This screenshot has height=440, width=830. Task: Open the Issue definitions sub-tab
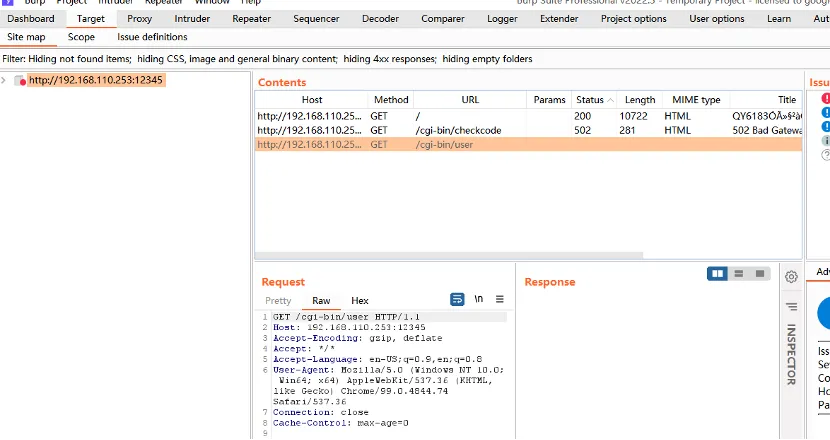pyautogui.click(x=152, y=38)
